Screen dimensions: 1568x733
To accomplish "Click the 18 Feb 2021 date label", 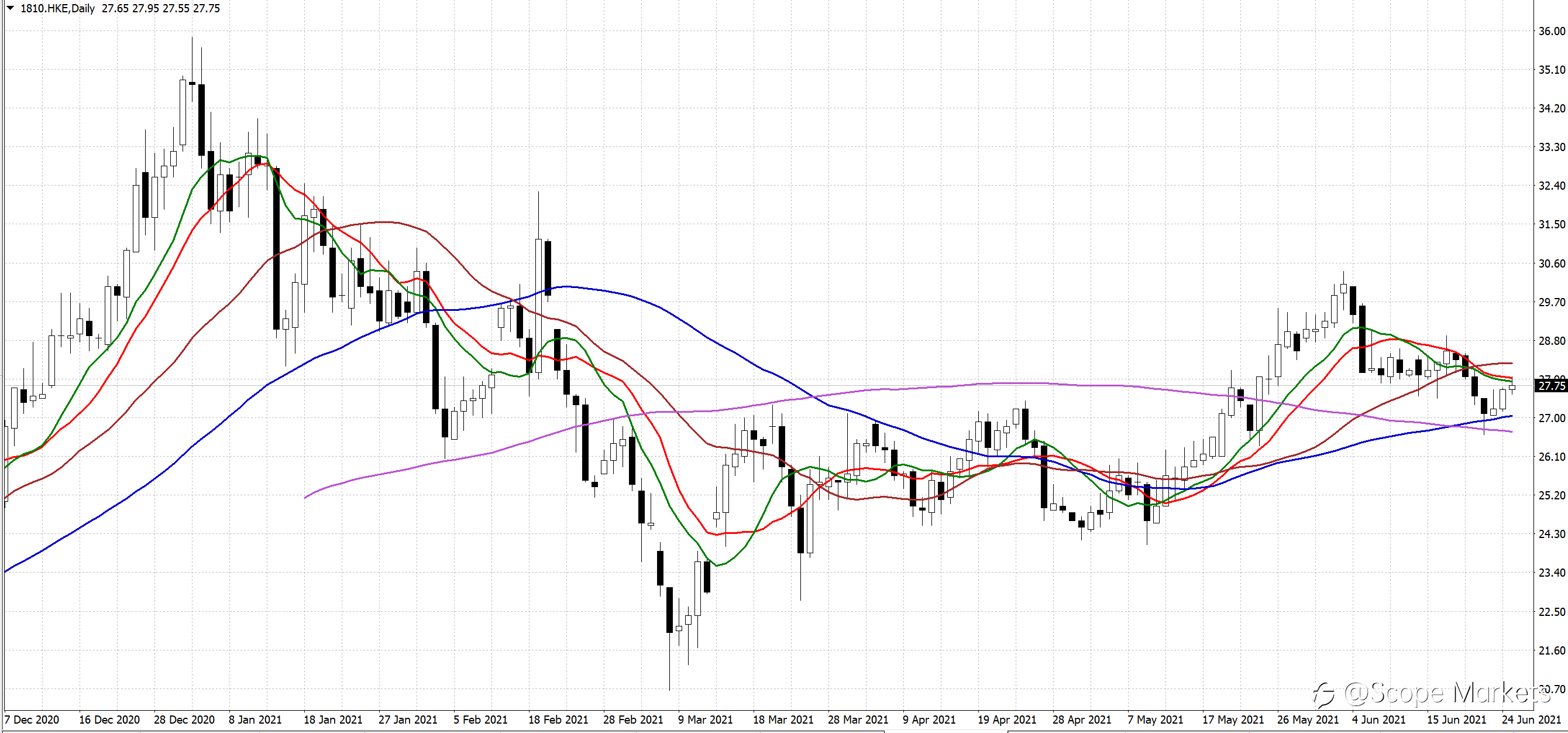I will tap(558, 720).
